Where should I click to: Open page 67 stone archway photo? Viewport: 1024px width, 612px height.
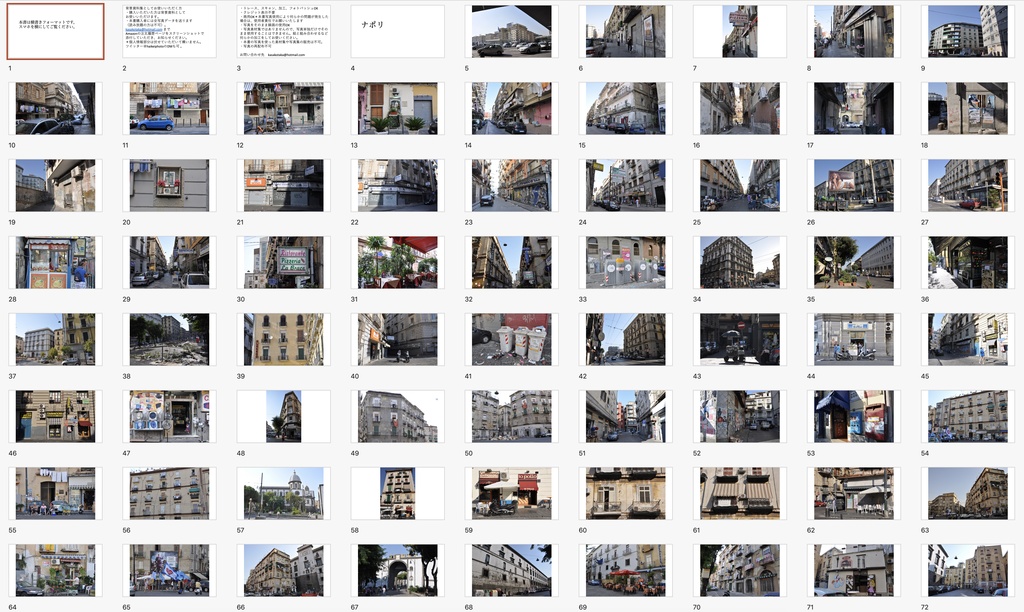point(398,571)
